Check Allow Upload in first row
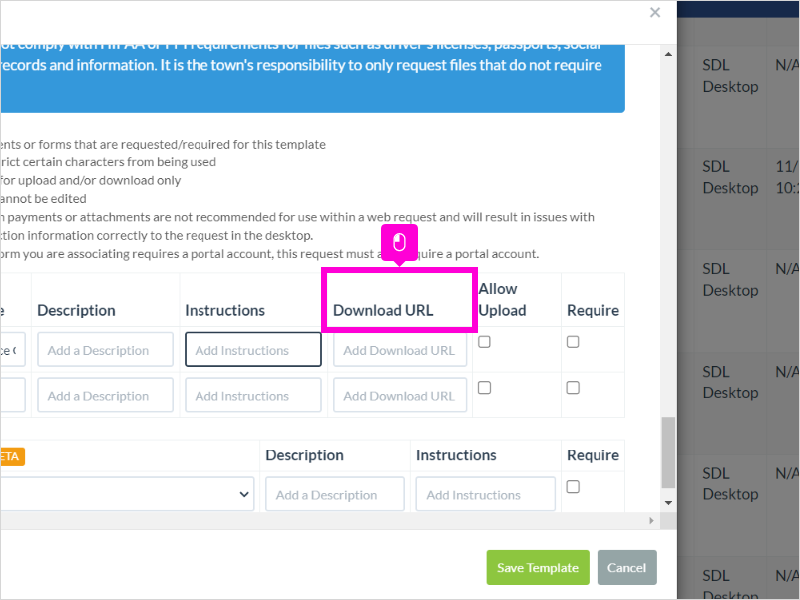 tap(484, 342)
